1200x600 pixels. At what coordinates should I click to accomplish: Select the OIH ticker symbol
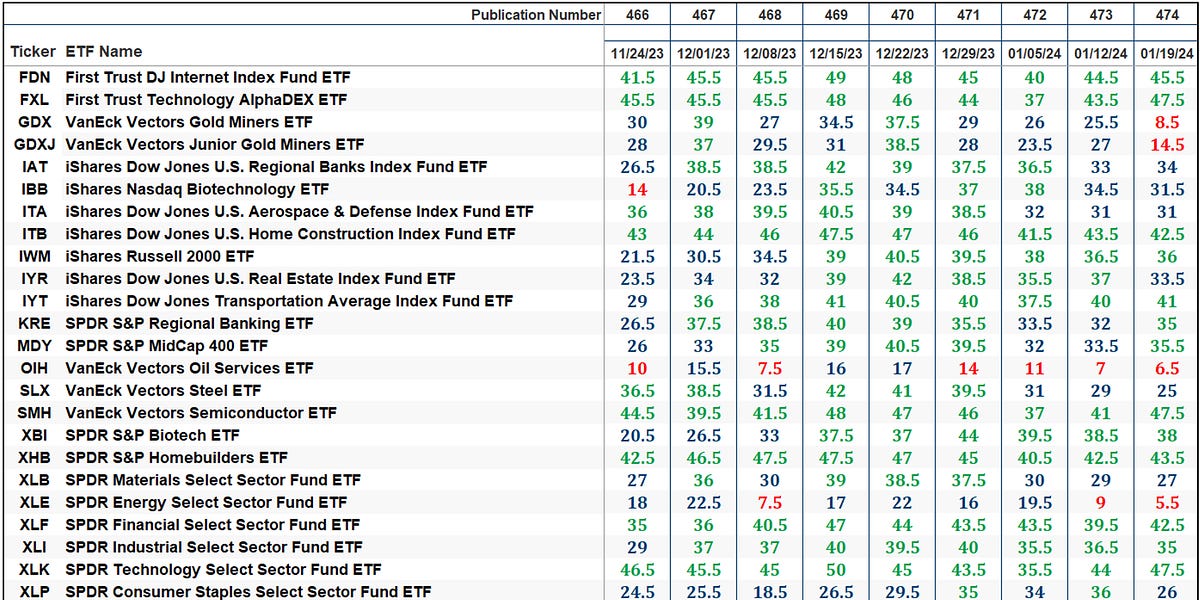(33, 368)
